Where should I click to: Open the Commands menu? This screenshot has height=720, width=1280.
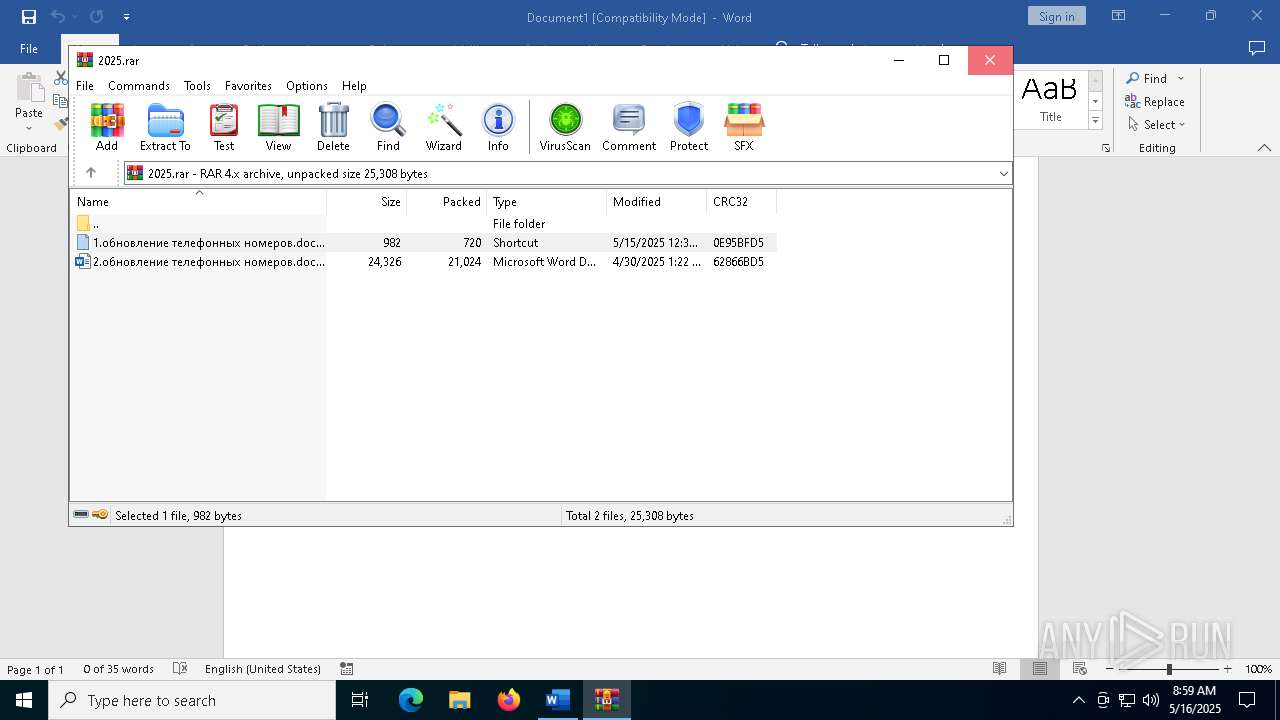click(x=139, y=86)
